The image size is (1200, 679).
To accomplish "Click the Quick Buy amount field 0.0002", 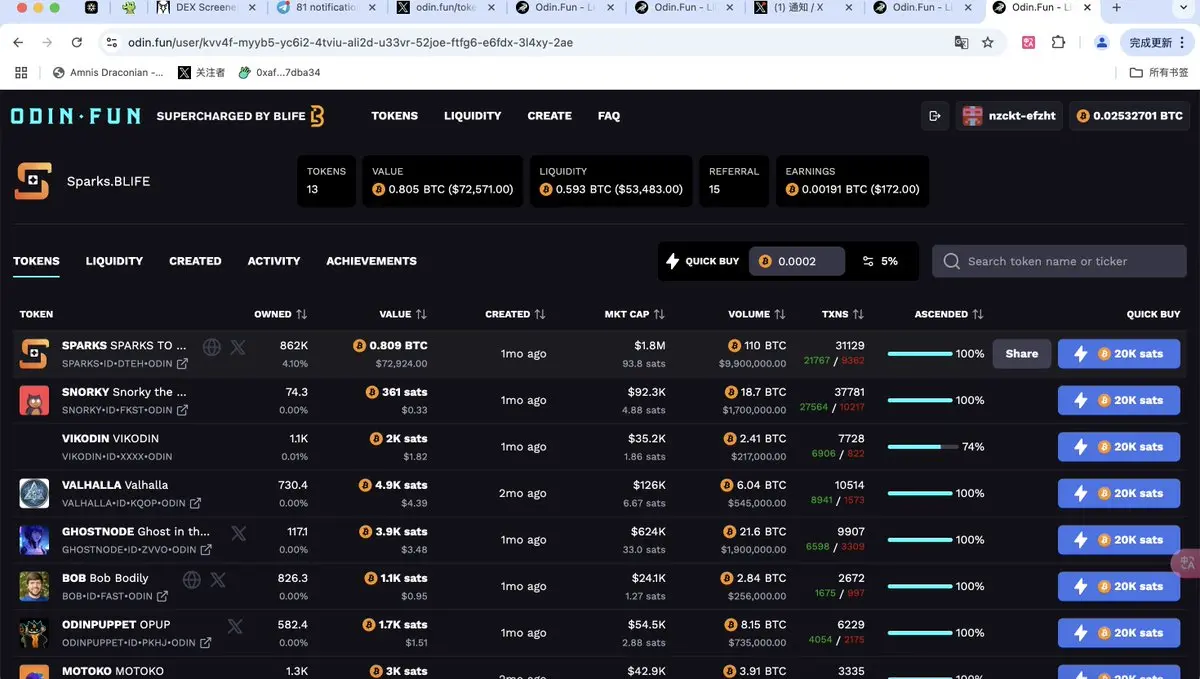I will coord(797,261).
